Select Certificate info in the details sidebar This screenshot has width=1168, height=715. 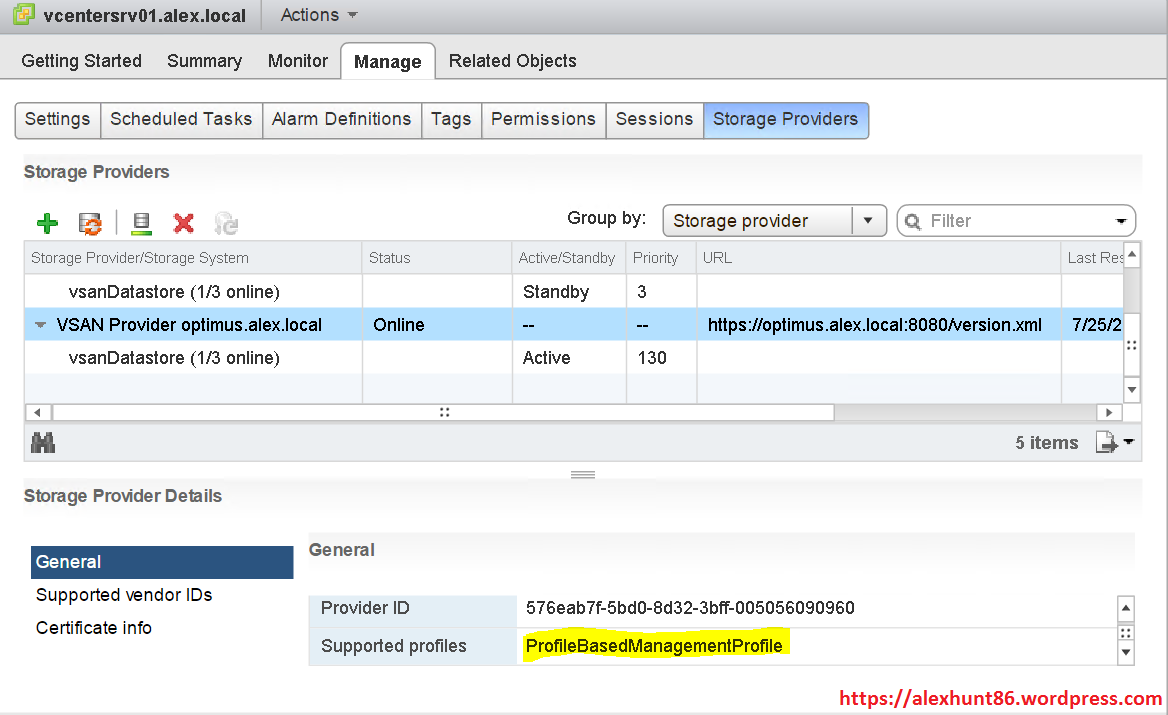[x=93, y=628]
